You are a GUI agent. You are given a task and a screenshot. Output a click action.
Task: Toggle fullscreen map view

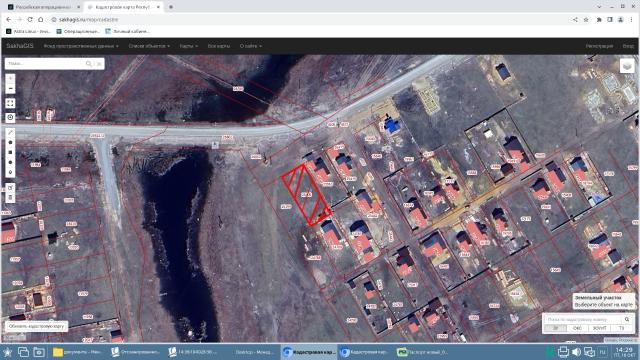tap(11, 103)
